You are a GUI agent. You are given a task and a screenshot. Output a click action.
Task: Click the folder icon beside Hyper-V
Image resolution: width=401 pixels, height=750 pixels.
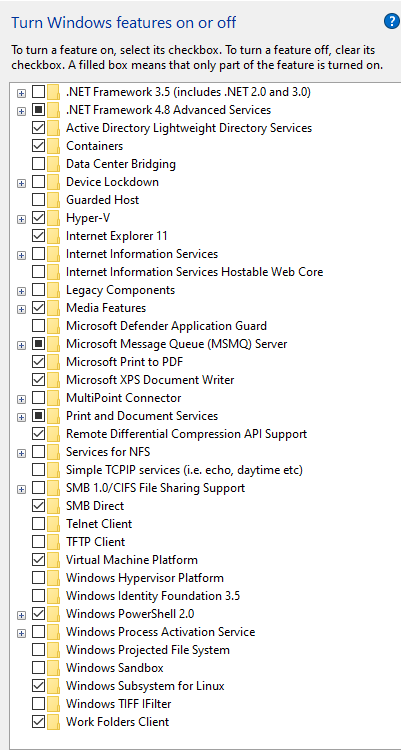point(54,218)
